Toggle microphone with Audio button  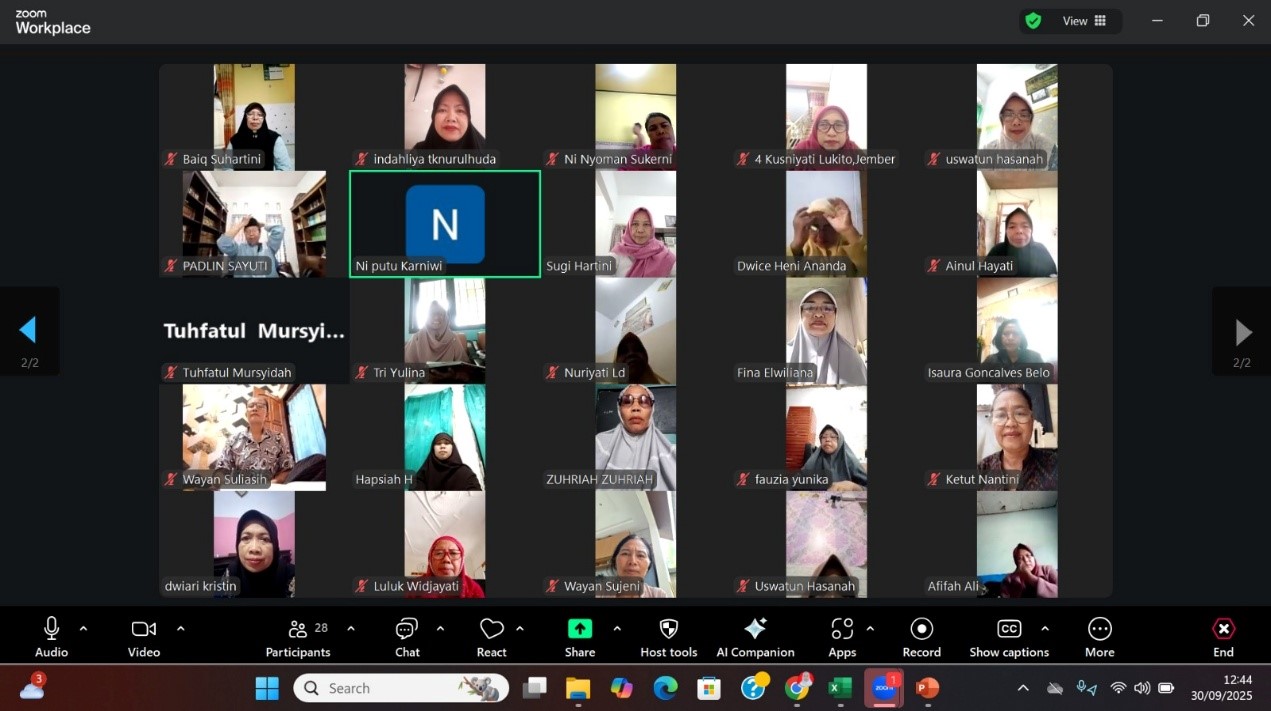pyautogui.click(x=52, y=637)
